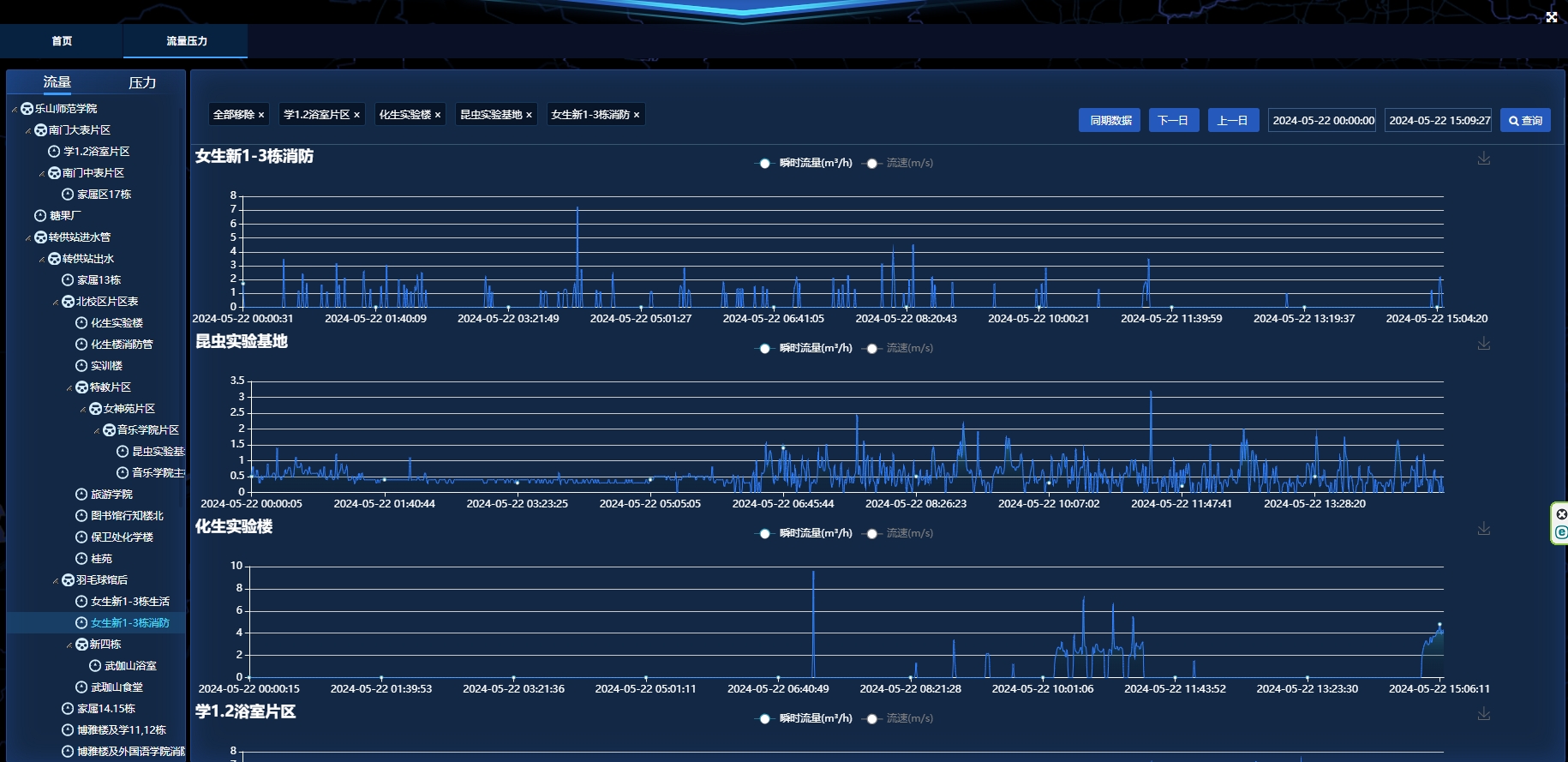The height and width of the screenshot is (762, 1568).
Task: Download the 化生实验楼 chart data
Action: tap(1484, 529)
